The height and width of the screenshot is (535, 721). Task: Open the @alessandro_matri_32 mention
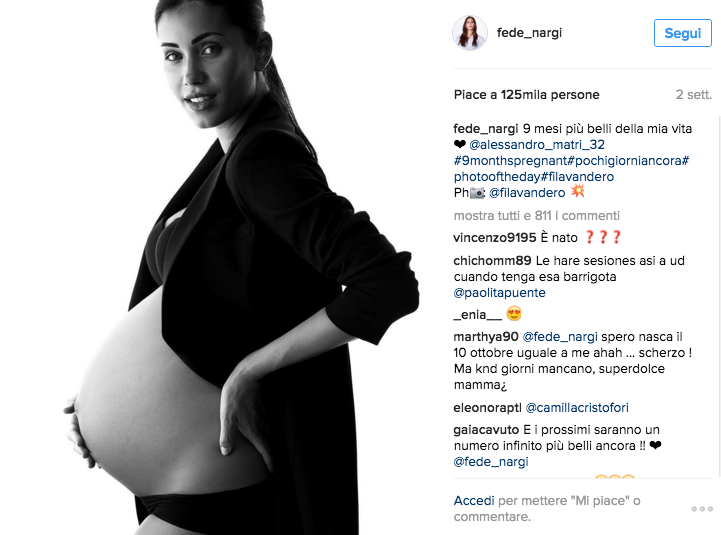(537, 144)
